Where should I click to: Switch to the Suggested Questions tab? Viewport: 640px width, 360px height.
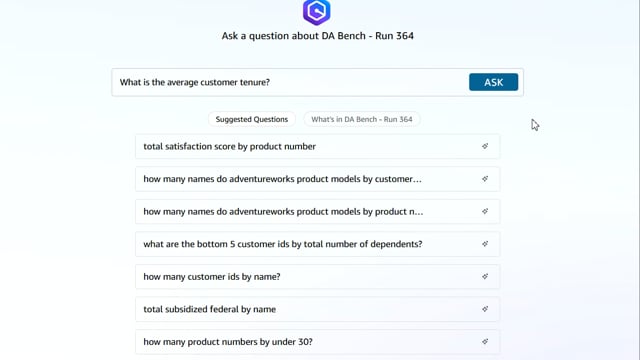point(252,119)
